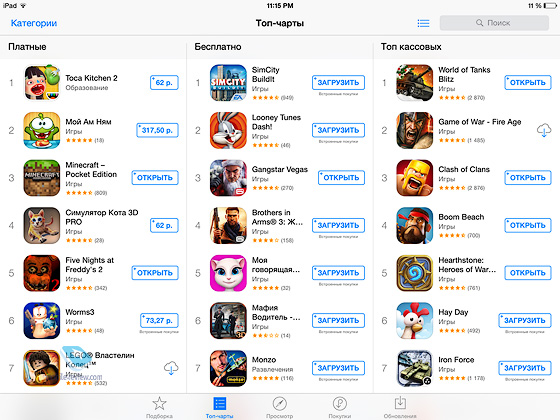The width and height of the screenshot is (560, 420).
Task: Tap ЗАГРУЗИТЬ for Hay Day
Action: pos(525,321)
